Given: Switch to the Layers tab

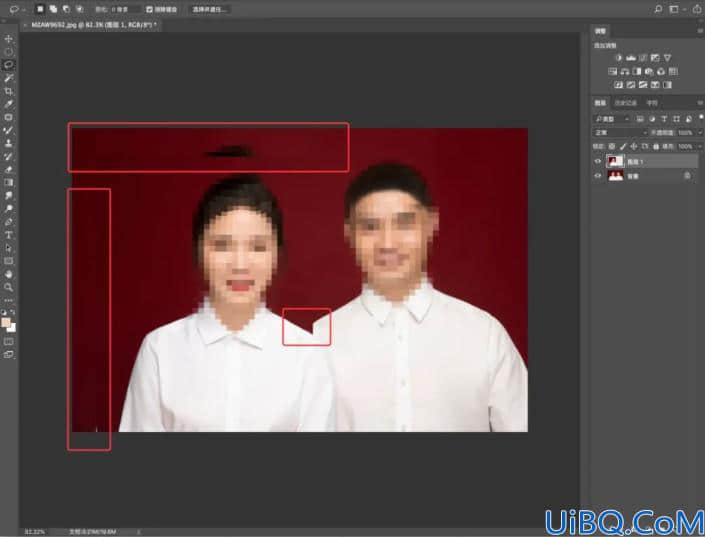Looking at the screenshot, I should (600, 103).
